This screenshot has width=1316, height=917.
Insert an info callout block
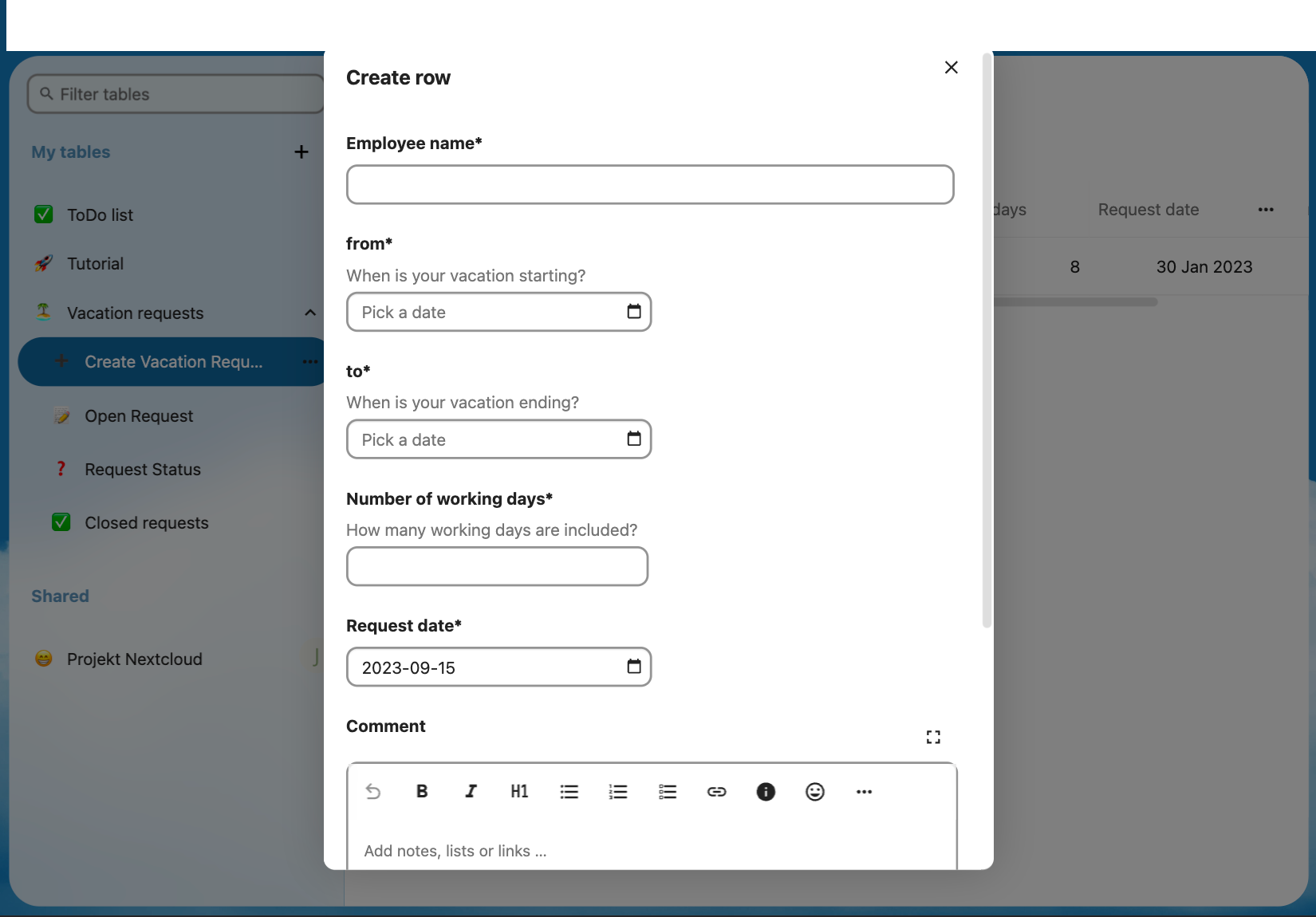[x=766, y=791]
